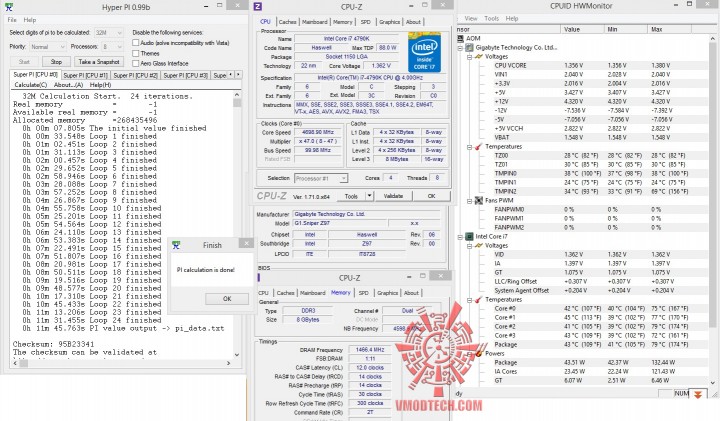
Task: Click the Max column header in HWMonitor
Action: [x=669, y=29]
